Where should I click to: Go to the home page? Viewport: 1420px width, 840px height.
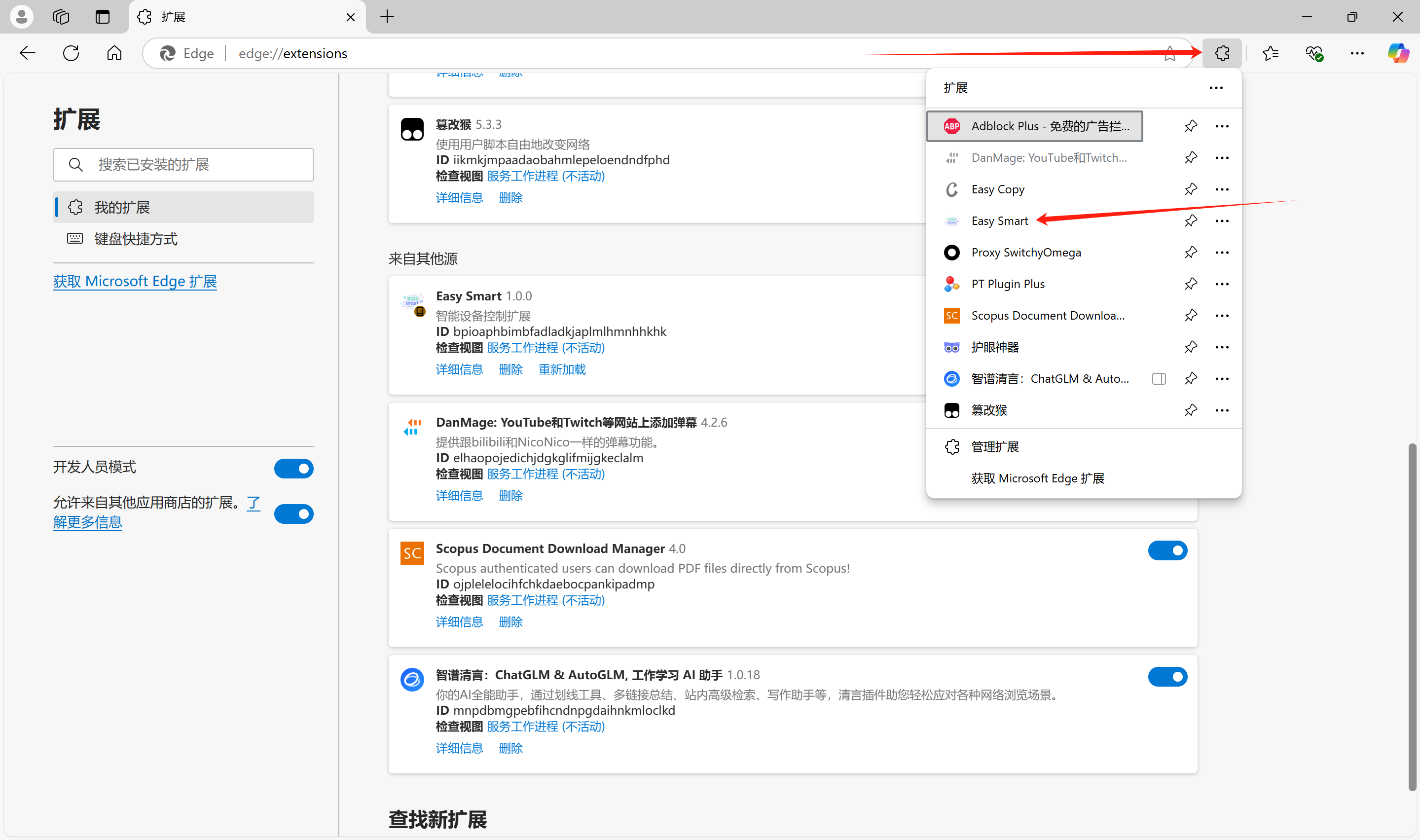click(x=114, y=53)
